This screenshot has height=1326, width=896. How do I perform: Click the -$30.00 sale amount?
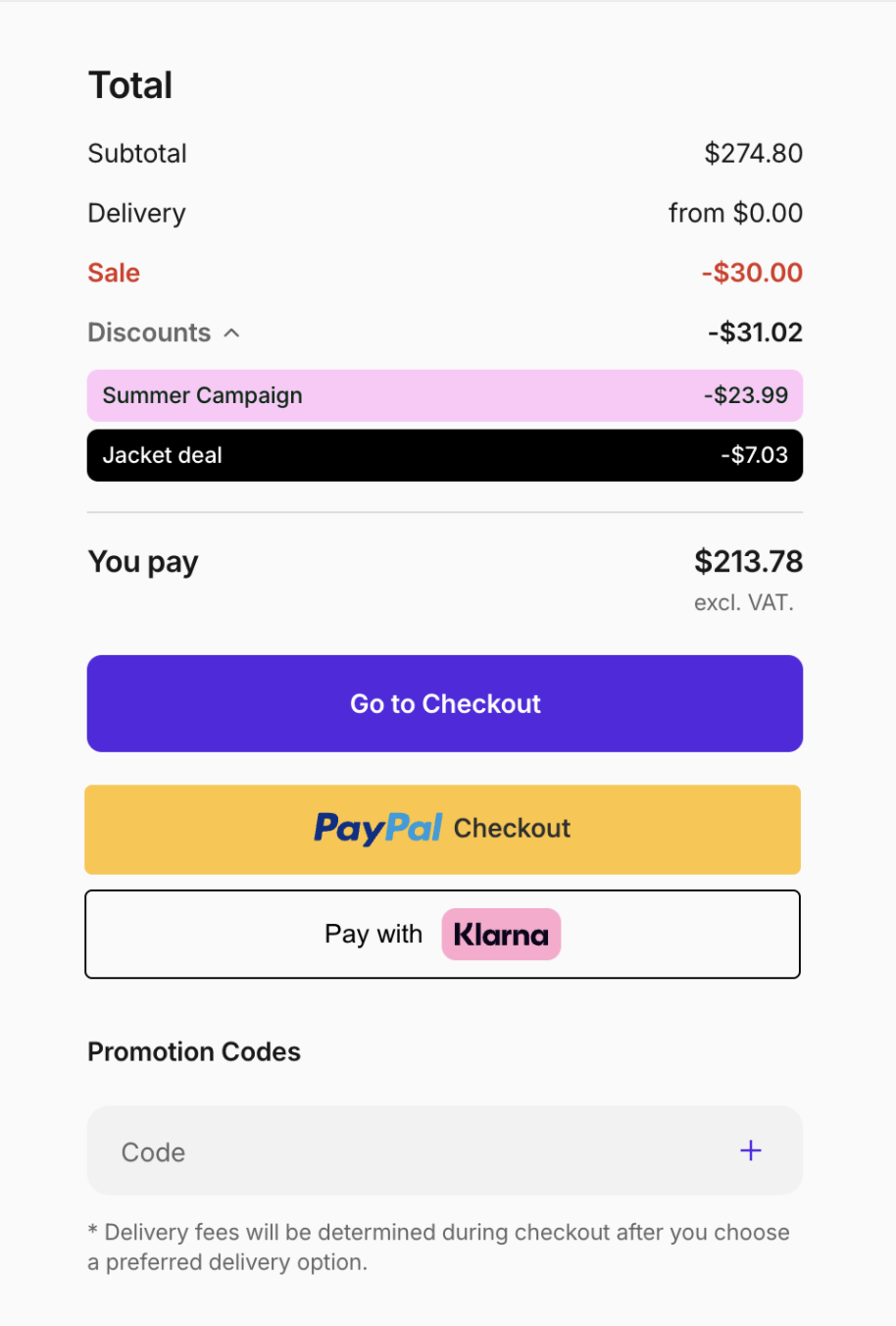click(x=752, y=273)
